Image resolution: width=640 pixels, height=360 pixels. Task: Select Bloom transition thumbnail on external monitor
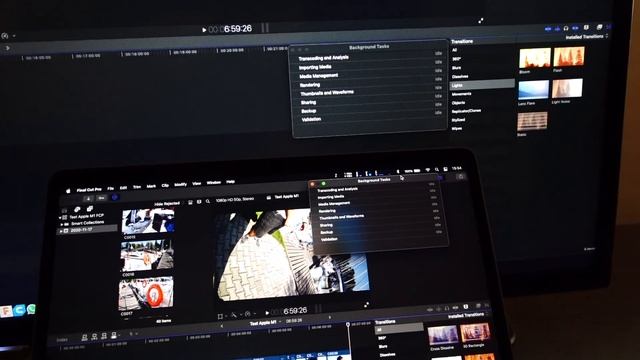tap(535, 58)
